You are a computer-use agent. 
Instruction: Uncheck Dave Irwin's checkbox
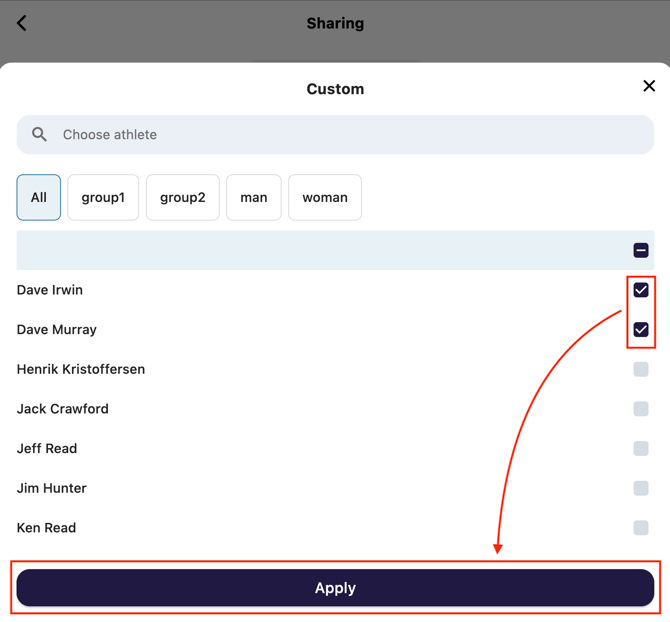coord(641,290)
